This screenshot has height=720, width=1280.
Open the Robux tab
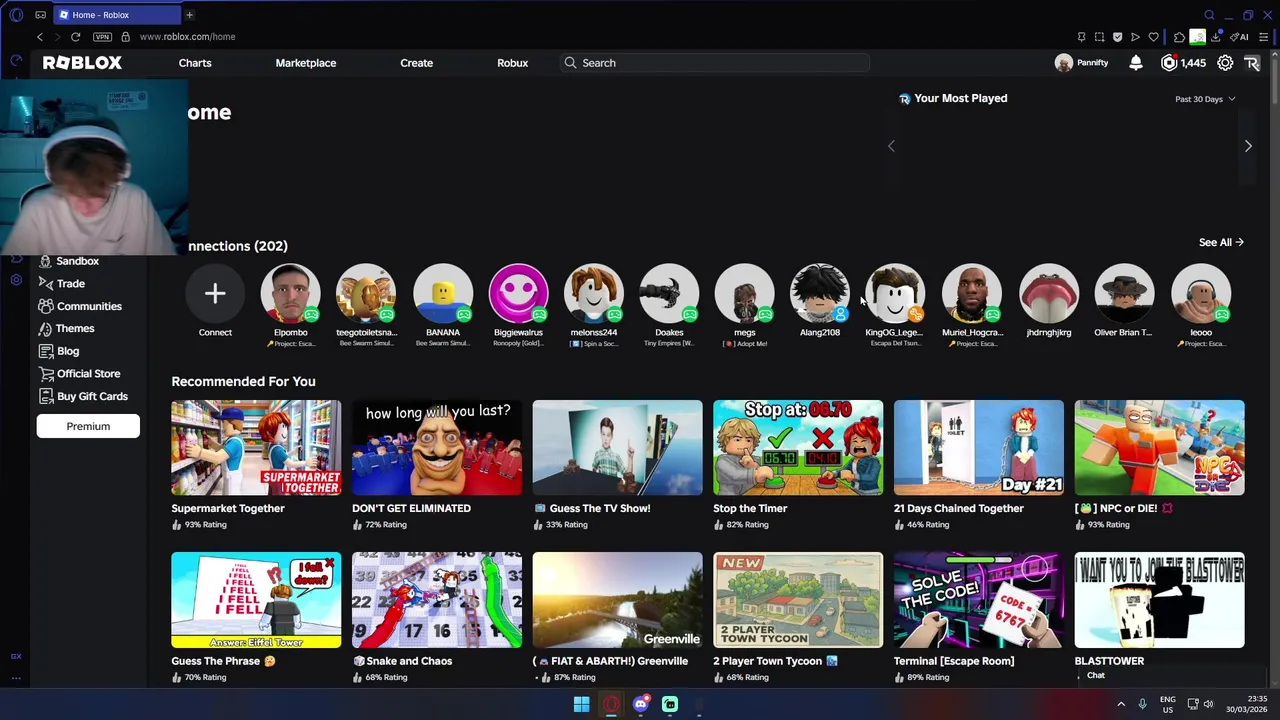pyautogui.click(x=513, y=63)
